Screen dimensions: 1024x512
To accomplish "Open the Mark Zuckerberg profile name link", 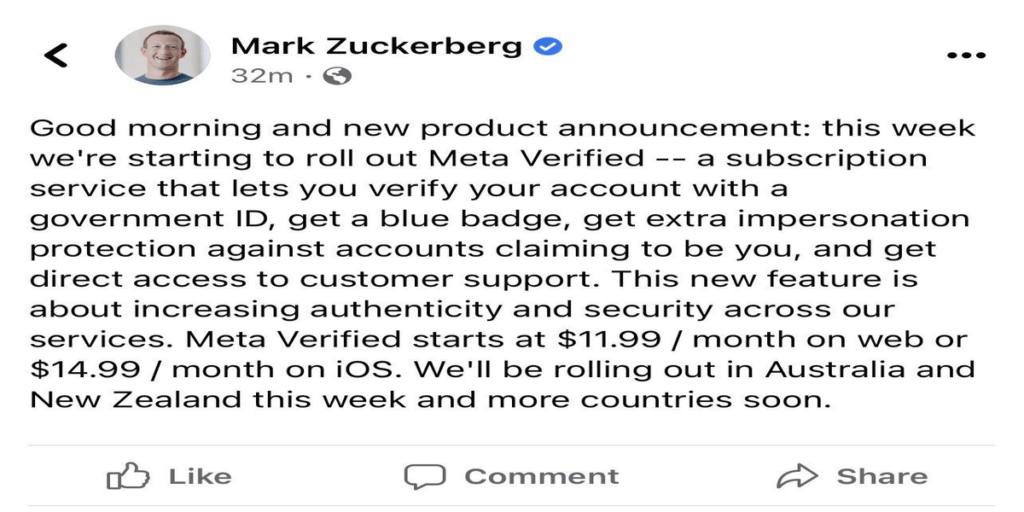I will [377, 46].
